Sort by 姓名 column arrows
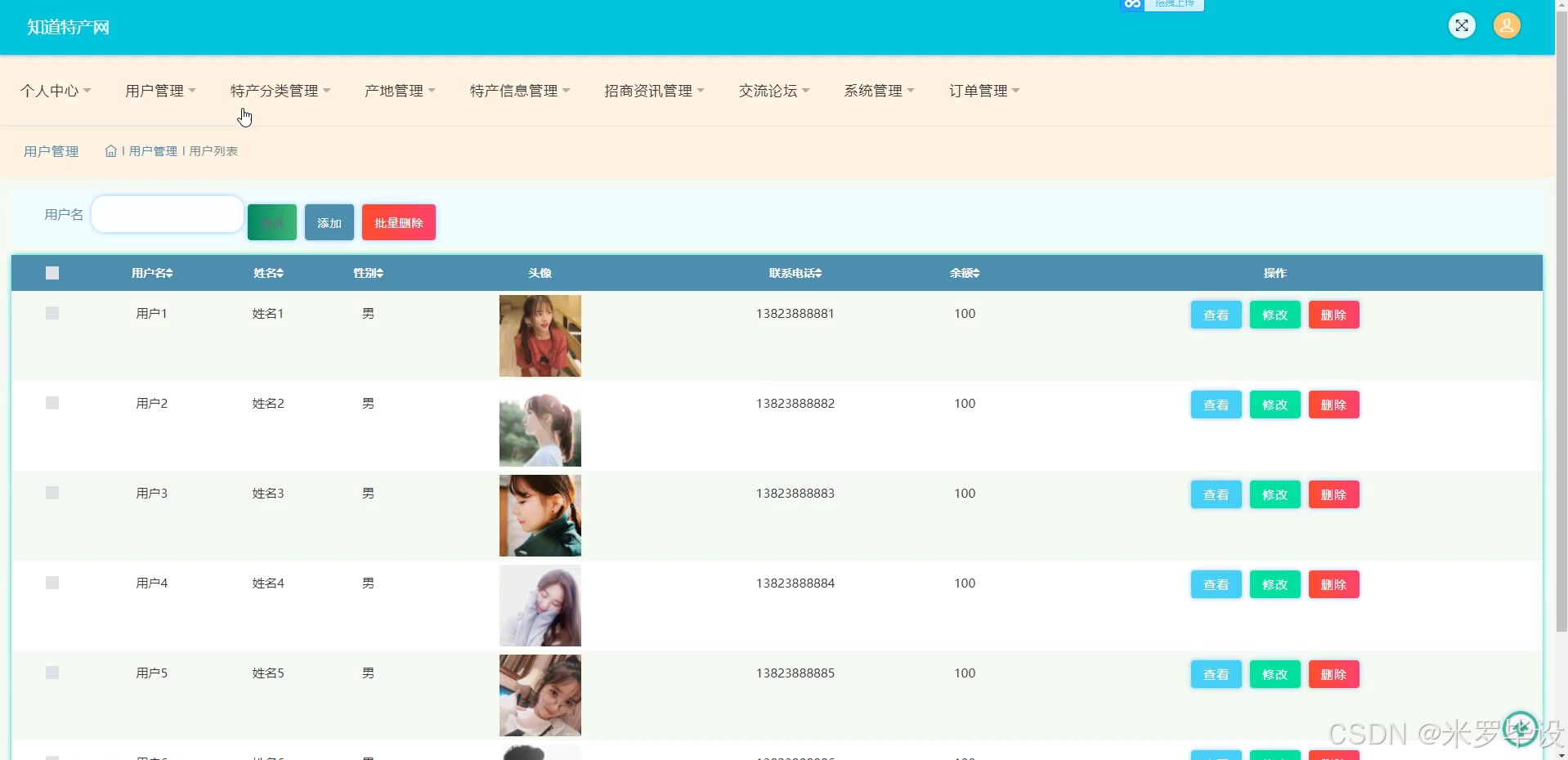This screenshot has width=1568, height=760. (x=280, y=273)
